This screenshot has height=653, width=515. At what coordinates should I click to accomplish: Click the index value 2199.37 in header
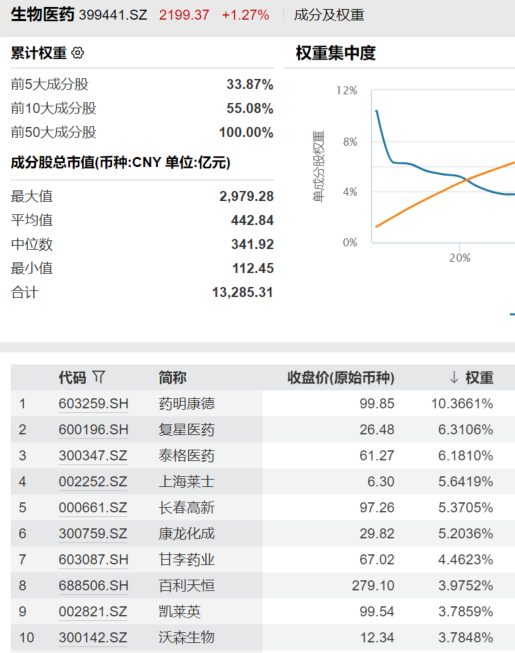(x=184, y=15)
